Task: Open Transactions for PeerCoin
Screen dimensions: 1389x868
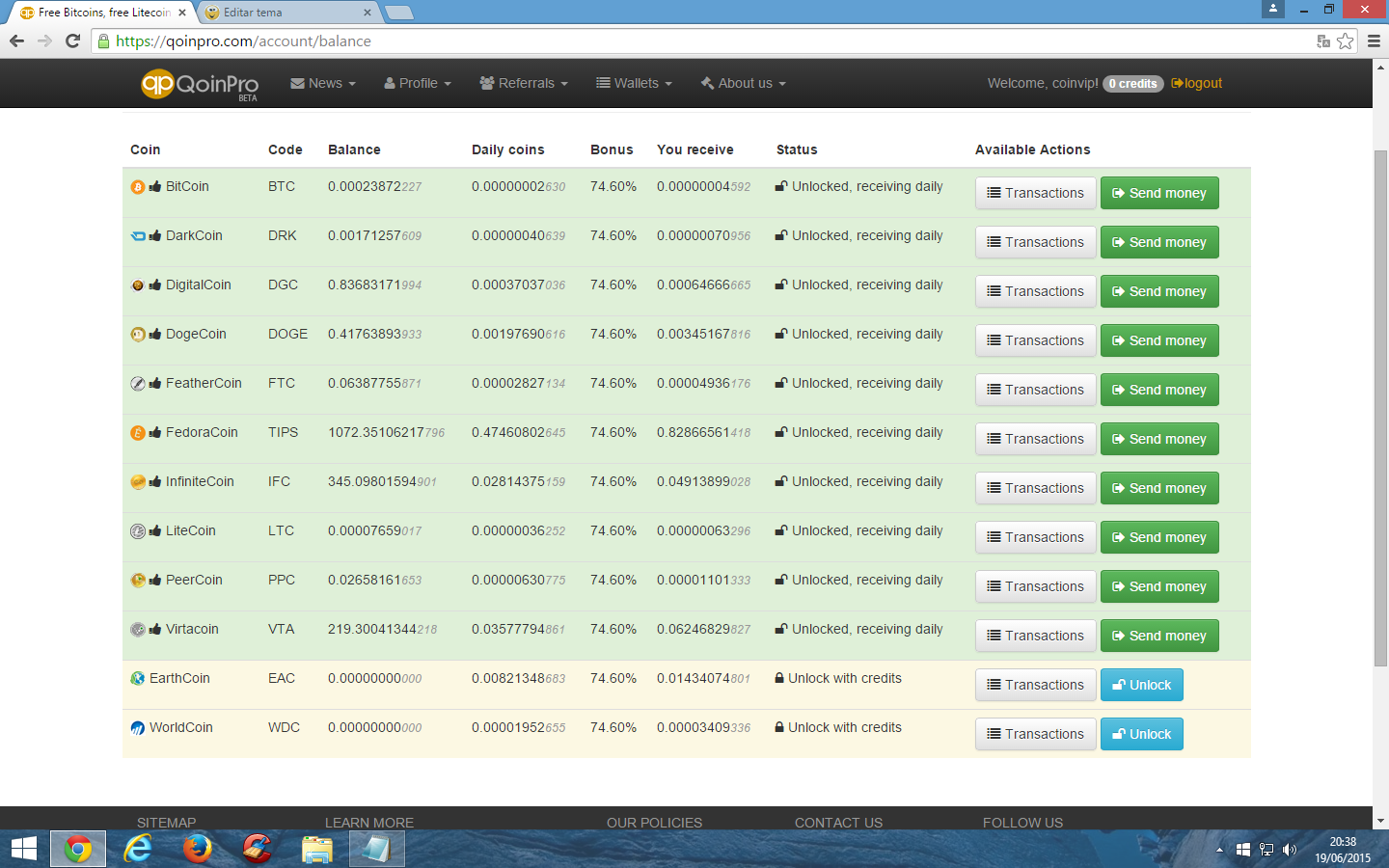Action: tap(1036, 586)
